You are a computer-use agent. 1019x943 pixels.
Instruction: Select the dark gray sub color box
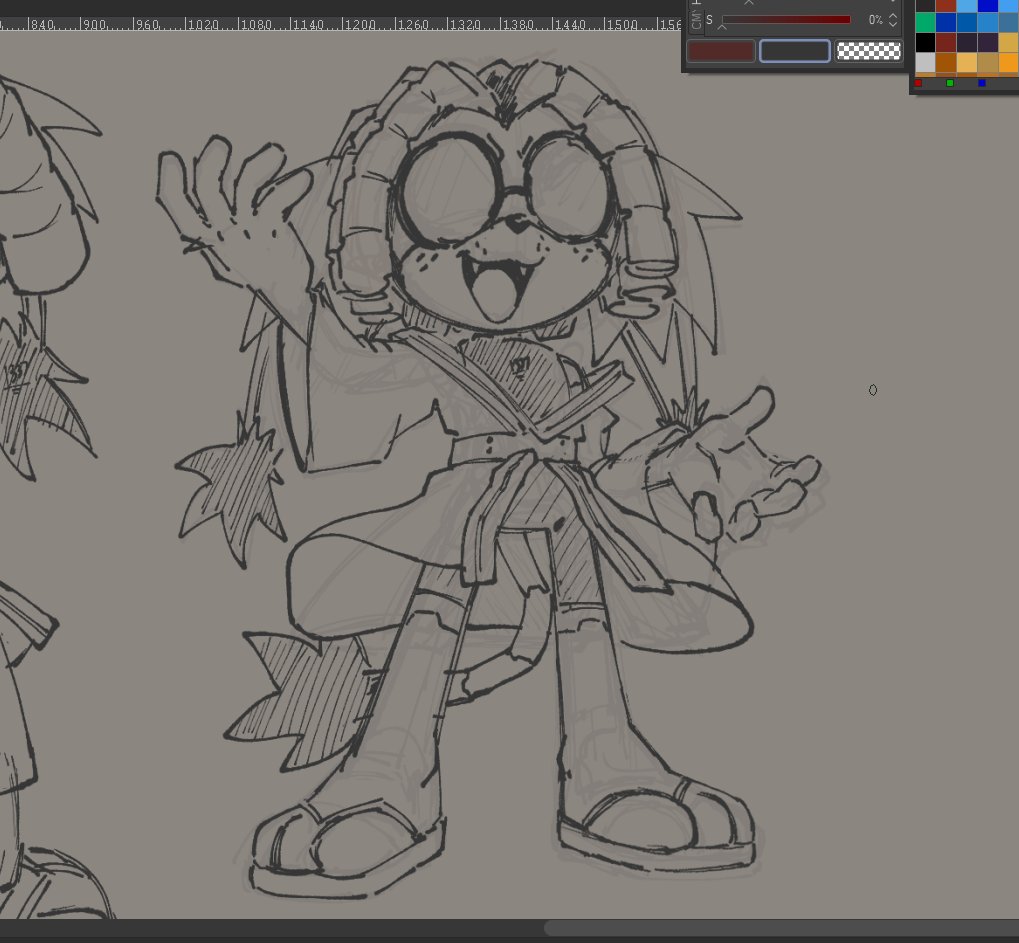[794, 51]
